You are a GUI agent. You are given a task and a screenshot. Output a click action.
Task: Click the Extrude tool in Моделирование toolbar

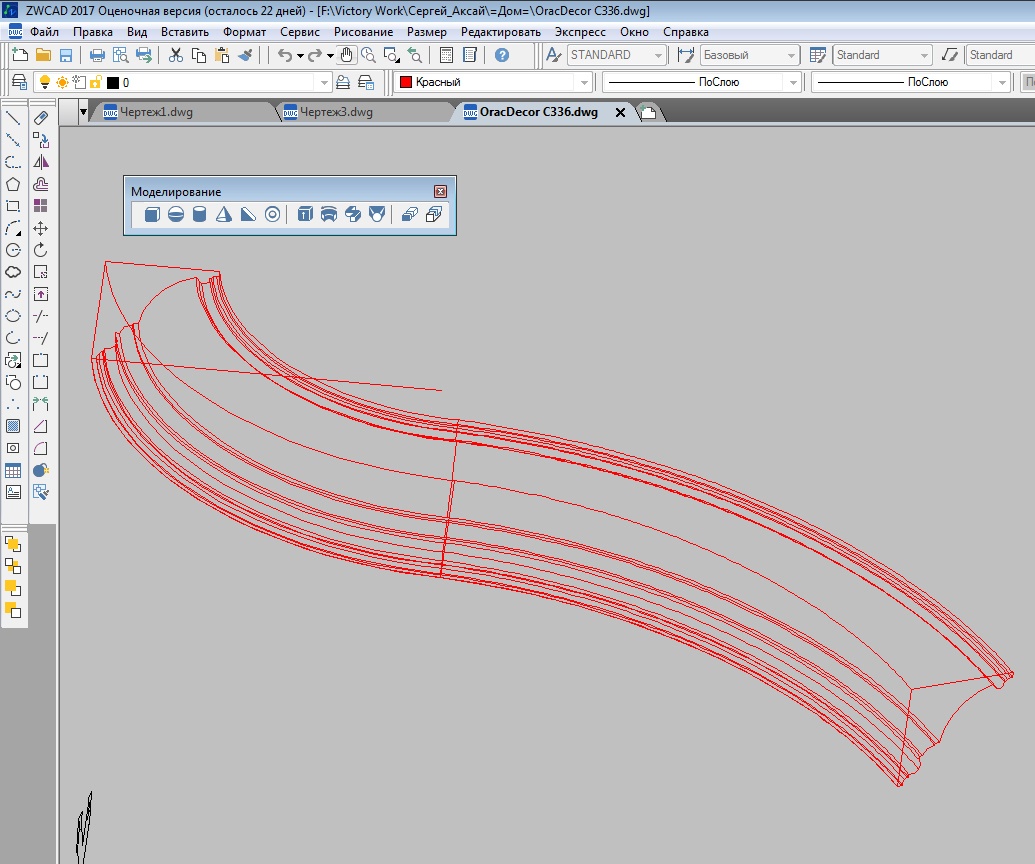[x=304, y=214]
